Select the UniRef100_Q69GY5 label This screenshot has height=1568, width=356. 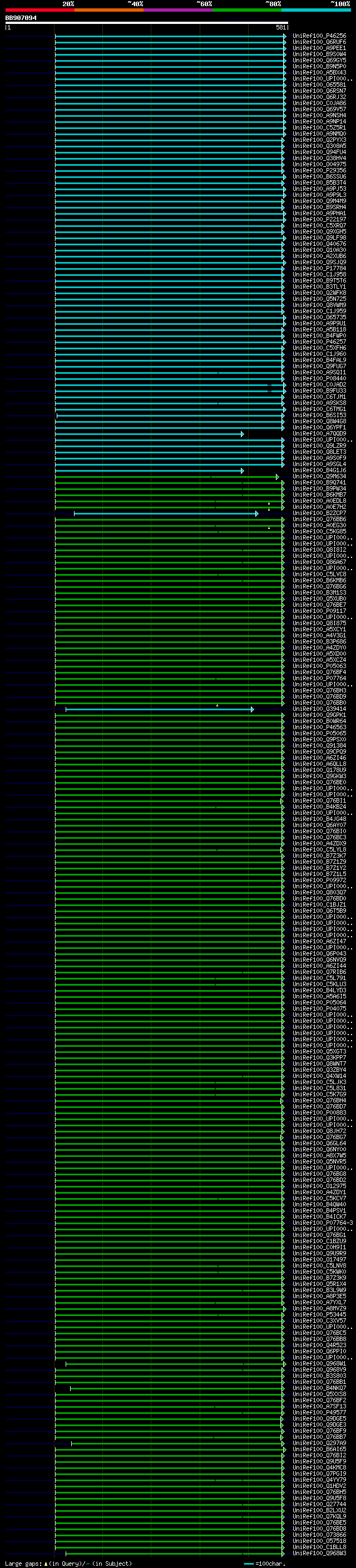(319, 61)
